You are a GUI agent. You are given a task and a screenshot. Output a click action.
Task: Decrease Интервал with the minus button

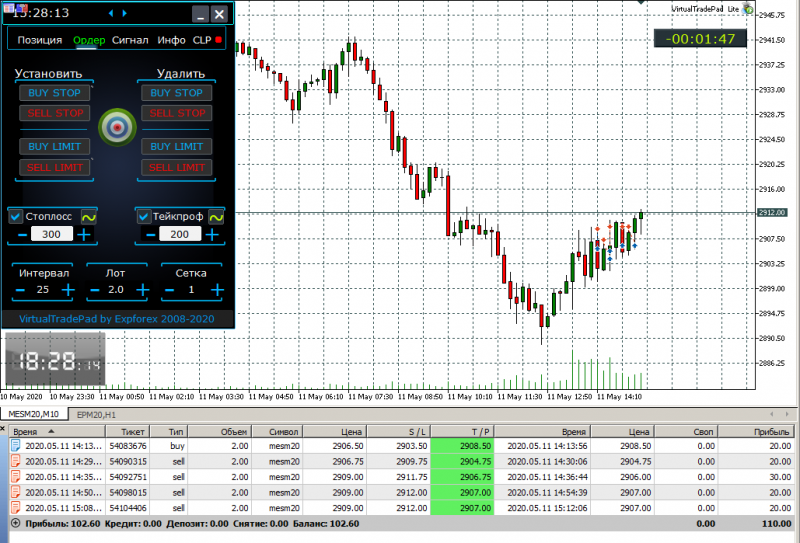pyautogui.click(x=20, y=290)
